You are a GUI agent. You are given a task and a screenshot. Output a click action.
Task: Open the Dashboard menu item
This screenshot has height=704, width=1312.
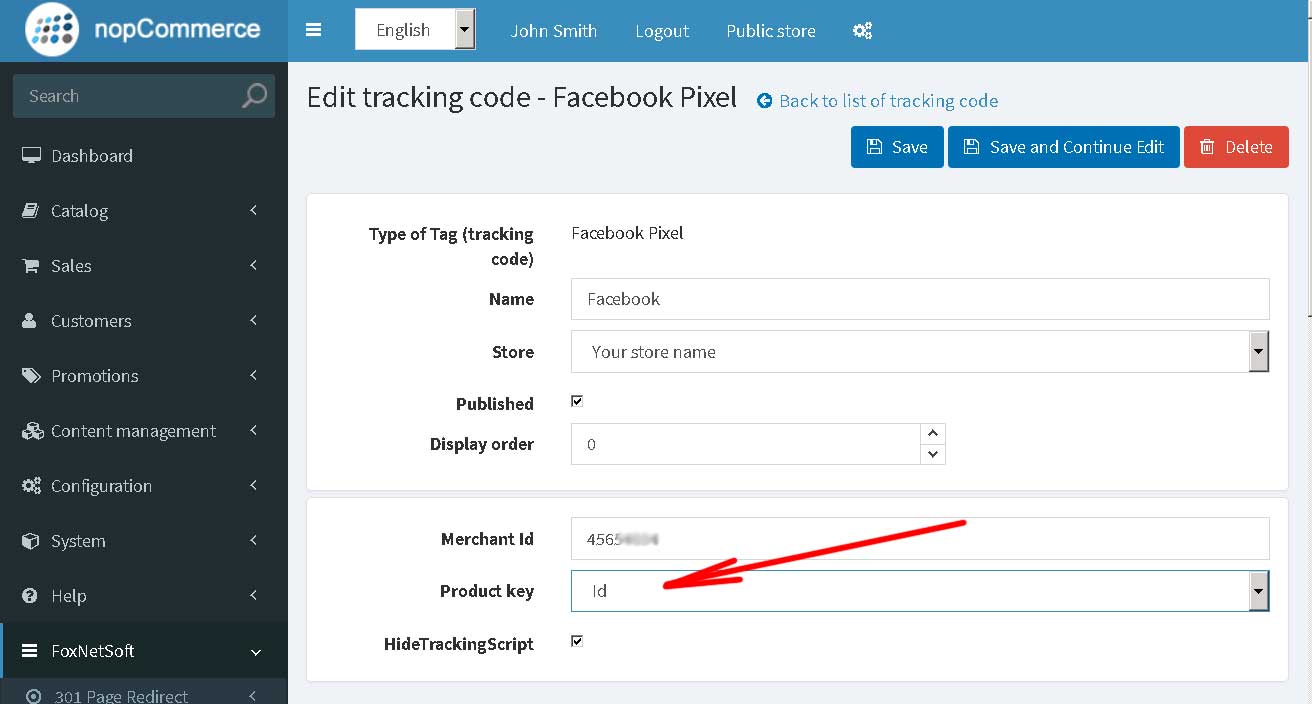(144, 155)
